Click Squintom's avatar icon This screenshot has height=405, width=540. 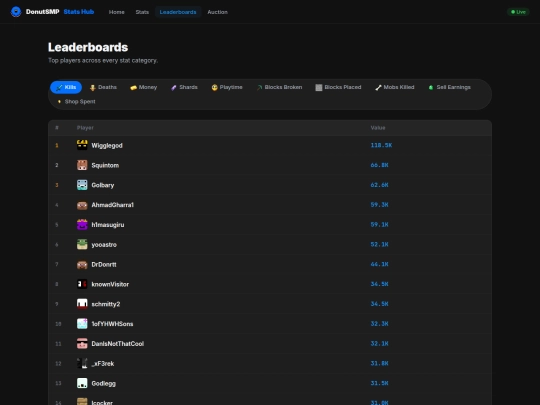[82, 165]
